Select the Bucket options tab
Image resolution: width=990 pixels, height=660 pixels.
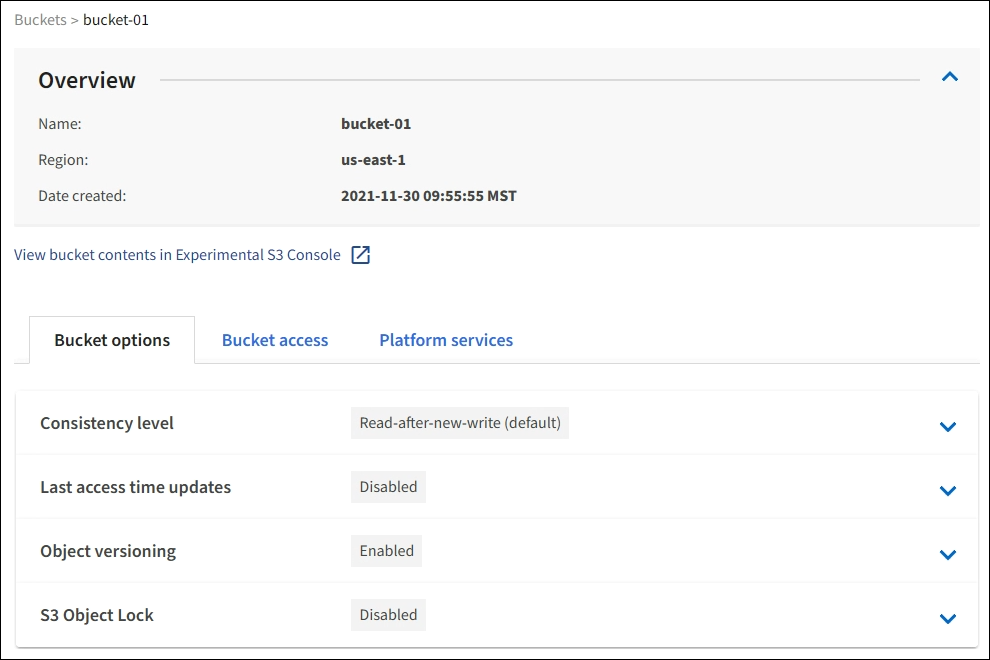(x=112, y=340)
